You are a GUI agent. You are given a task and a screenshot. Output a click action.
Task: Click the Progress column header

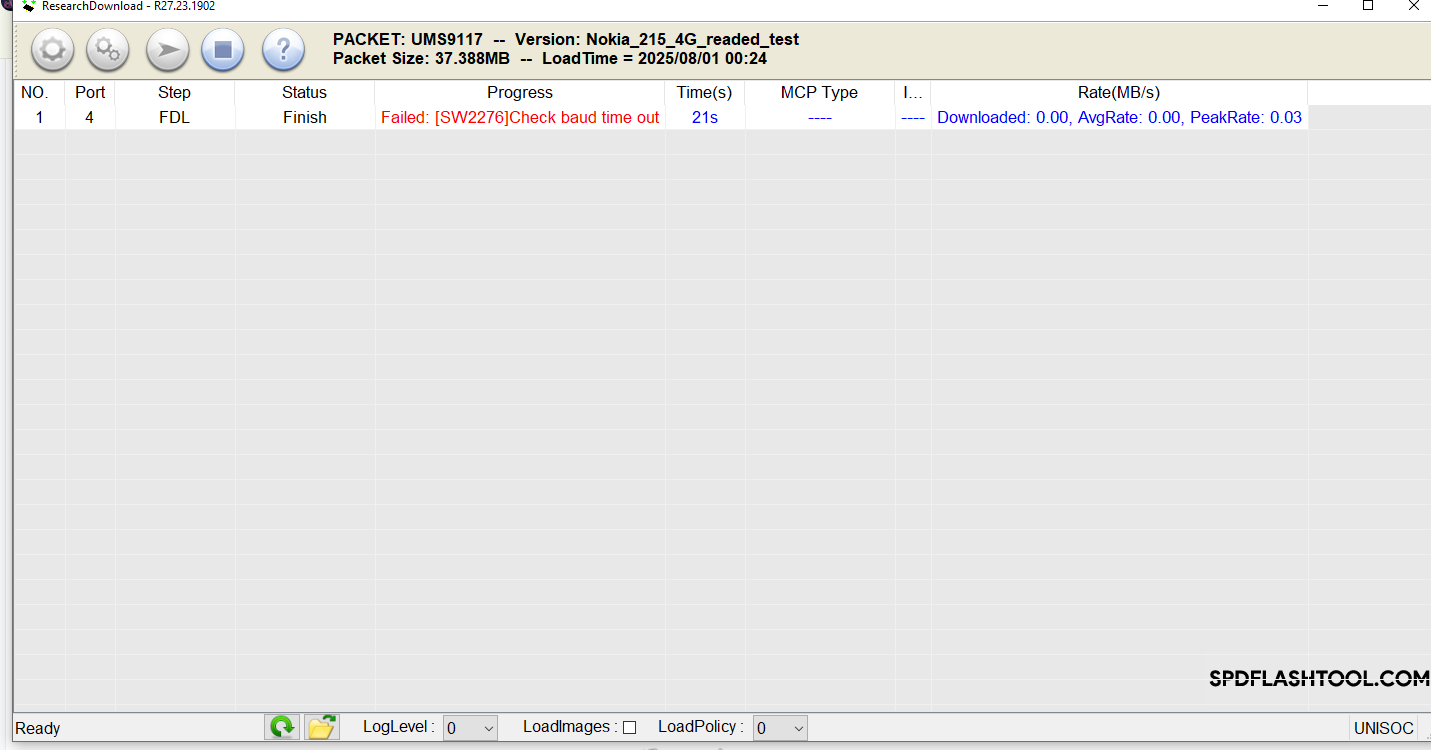(520, 92)
